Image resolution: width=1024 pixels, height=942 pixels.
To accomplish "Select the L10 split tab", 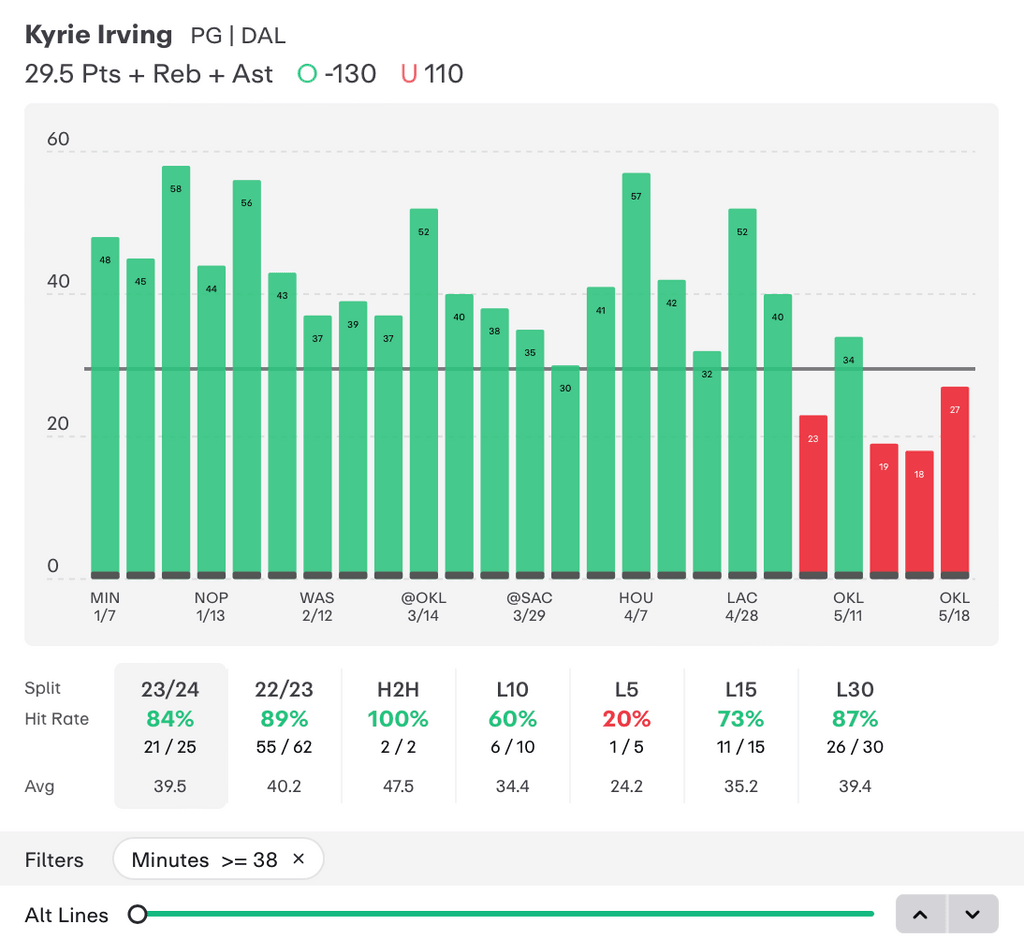I will (513, 736).
